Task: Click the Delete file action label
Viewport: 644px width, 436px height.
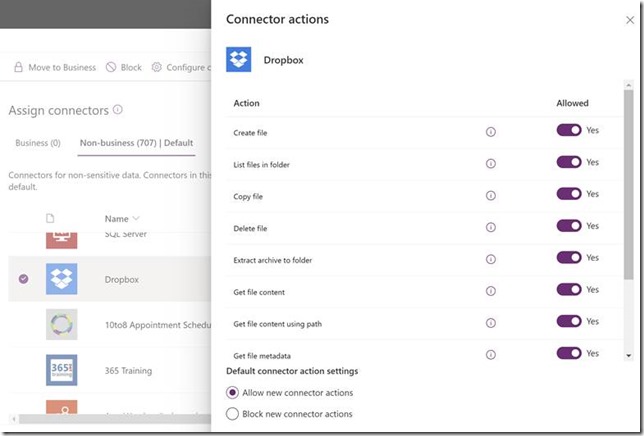Action: (250, 228)
